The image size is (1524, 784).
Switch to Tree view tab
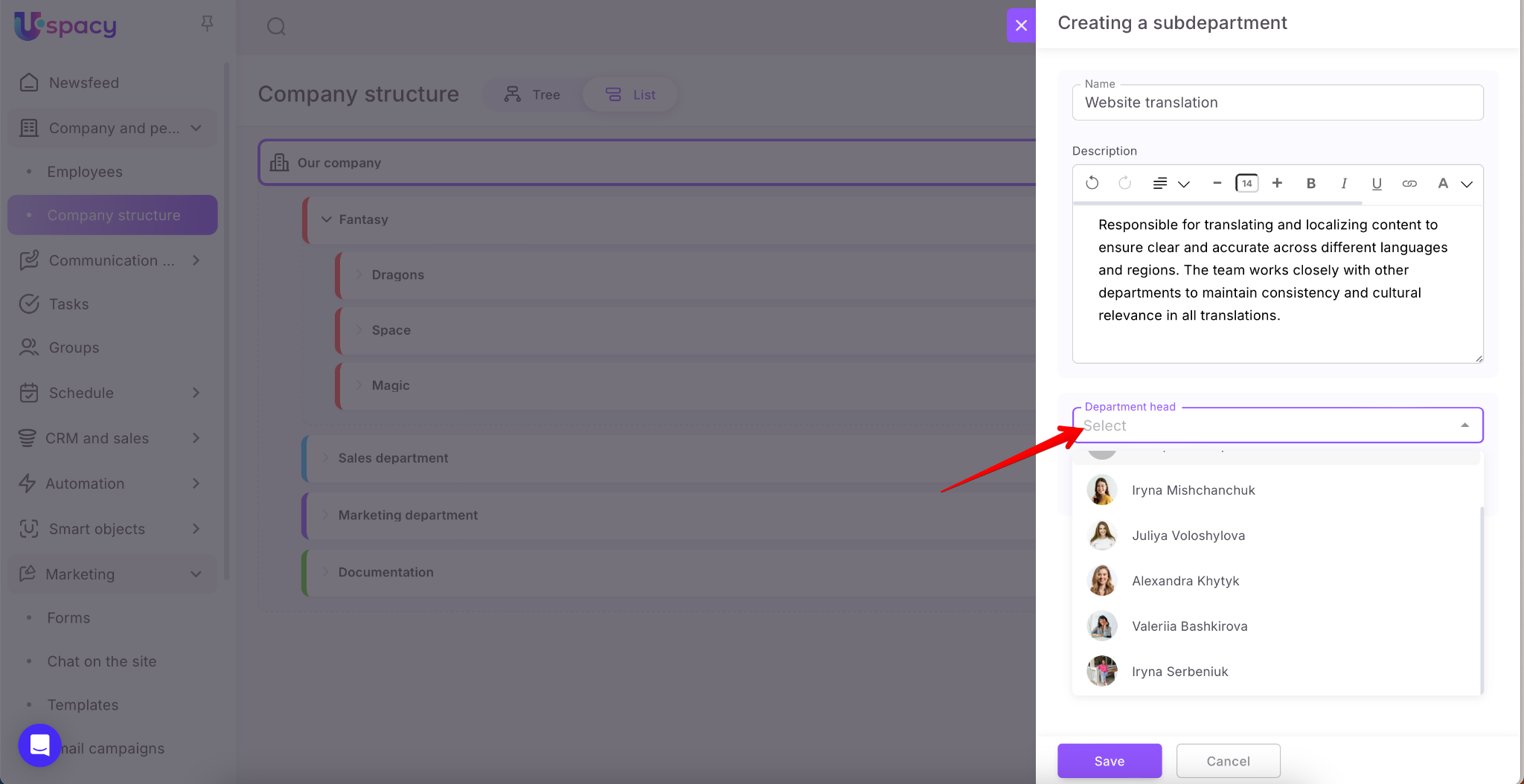[532, 94]
